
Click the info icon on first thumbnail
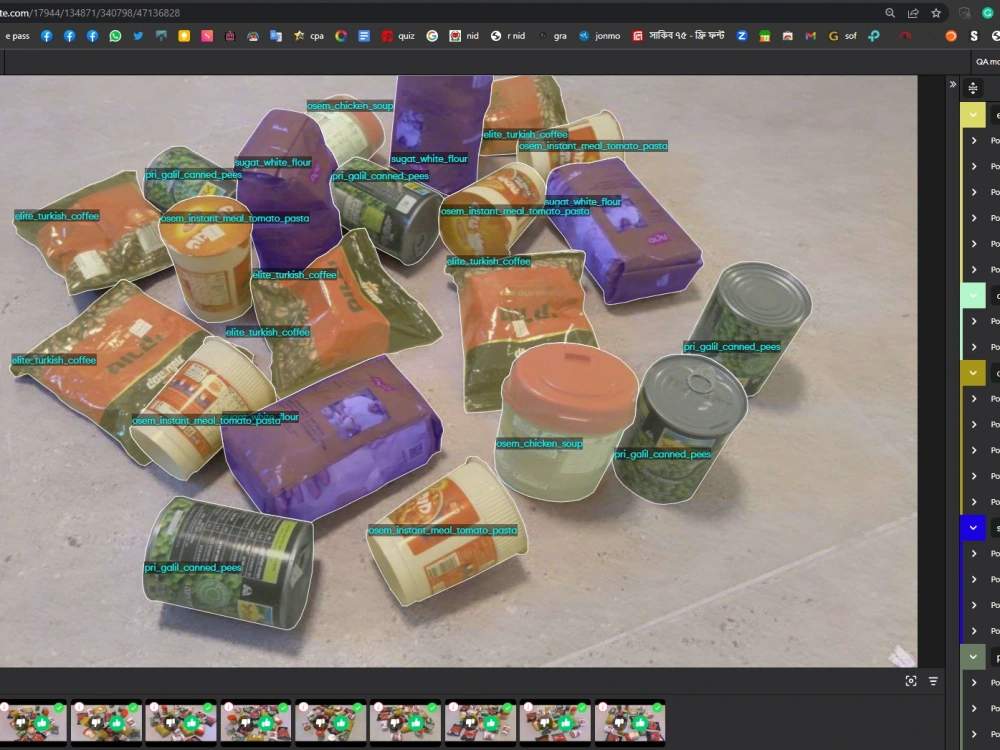pos(4,707)
